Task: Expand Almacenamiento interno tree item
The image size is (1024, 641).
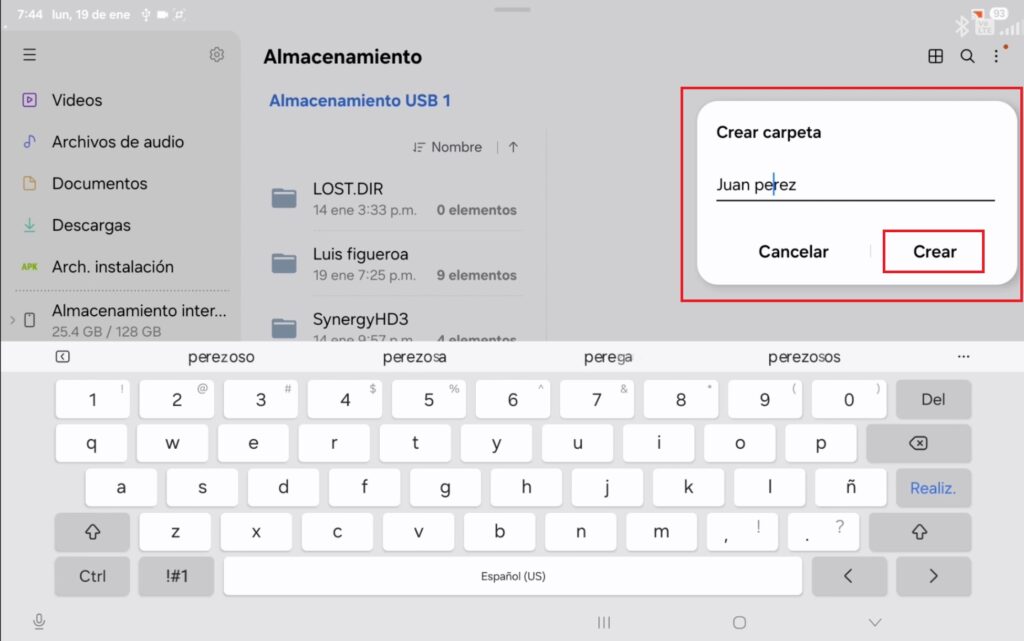Action: click(12, 320)
